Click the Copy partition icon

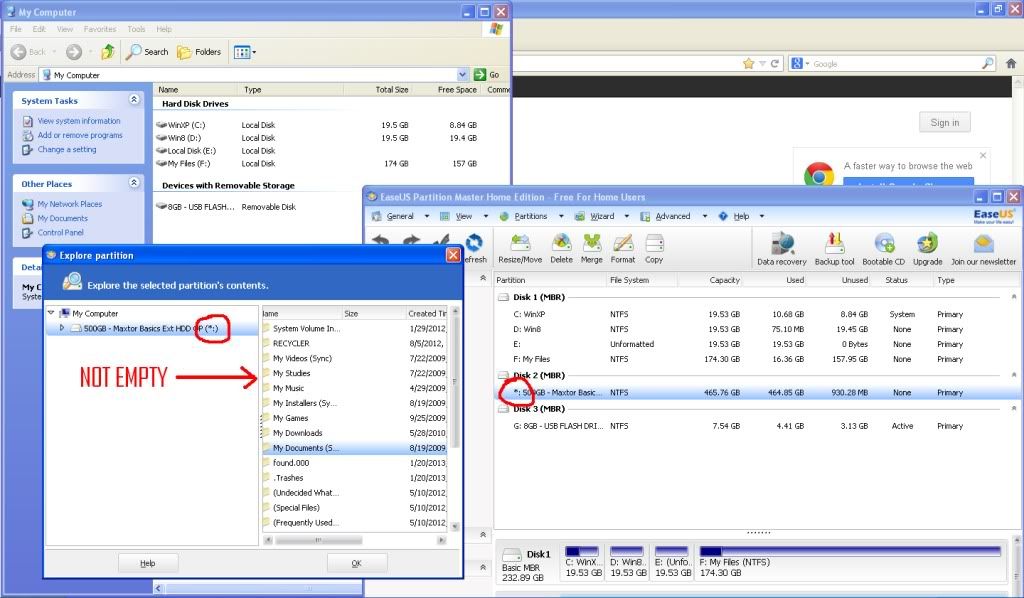[654, 249]
